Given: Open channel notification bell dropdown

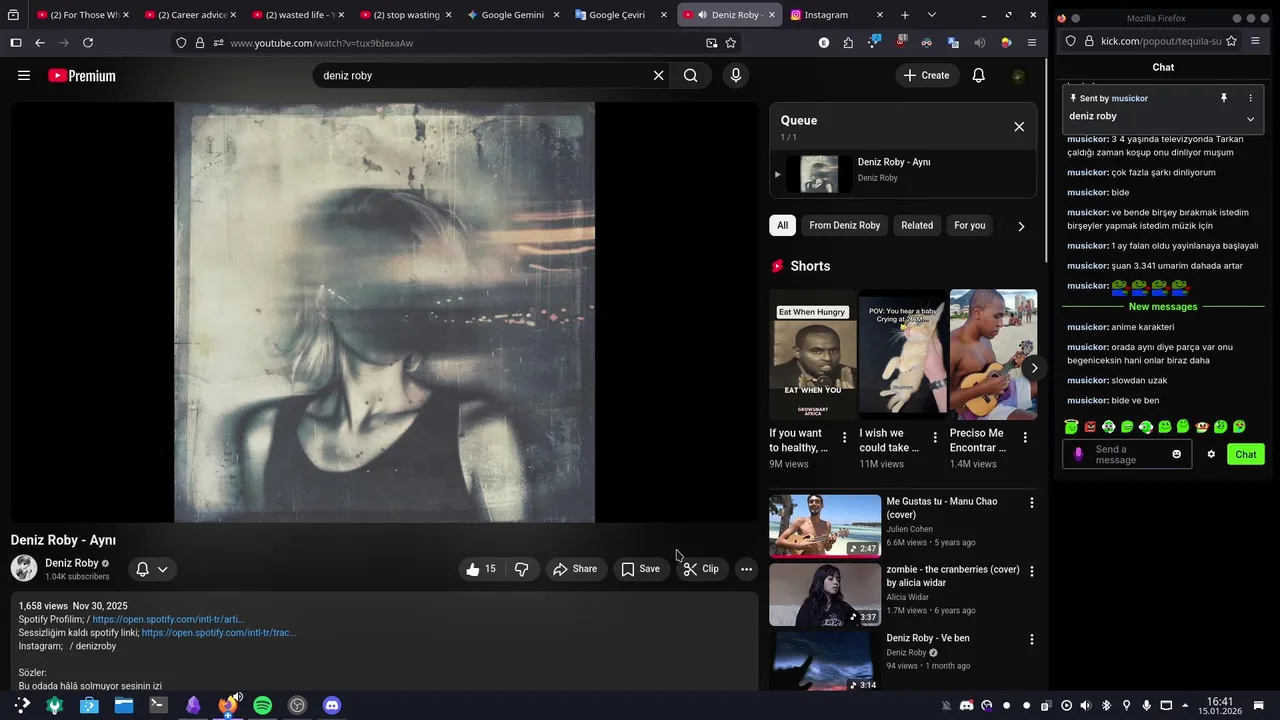Looking at the screenshot, I should [x=152, y=569].
